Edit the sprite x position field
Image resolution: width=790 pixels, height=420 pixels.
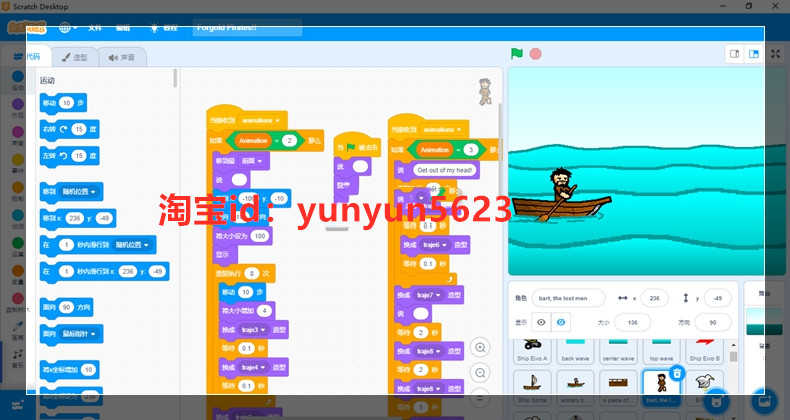click(654, 298)
